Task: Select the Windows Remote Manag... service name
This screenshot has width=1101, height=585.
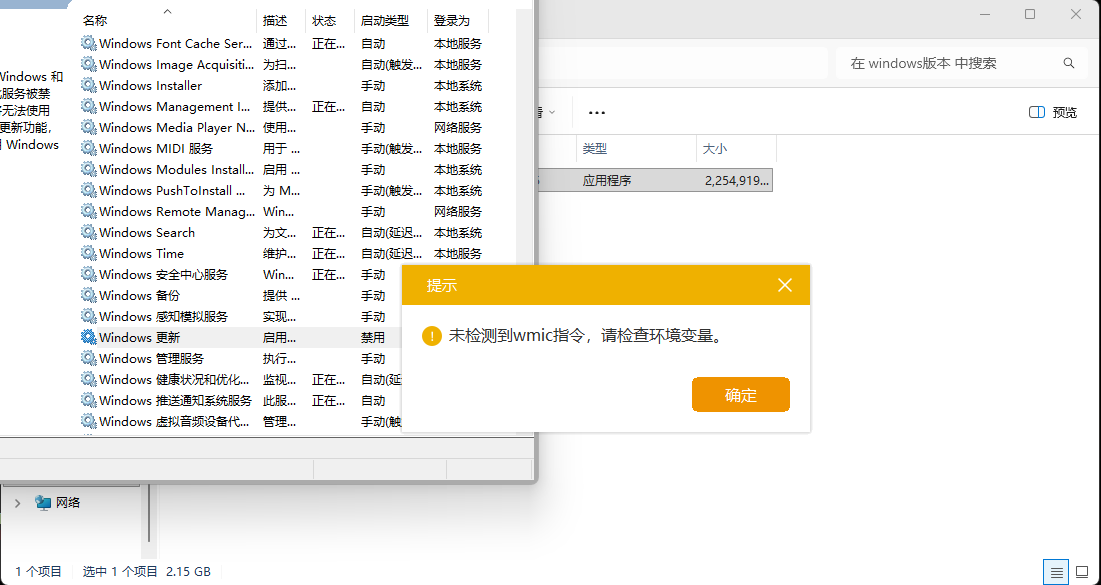Action: tap(177, 212)
